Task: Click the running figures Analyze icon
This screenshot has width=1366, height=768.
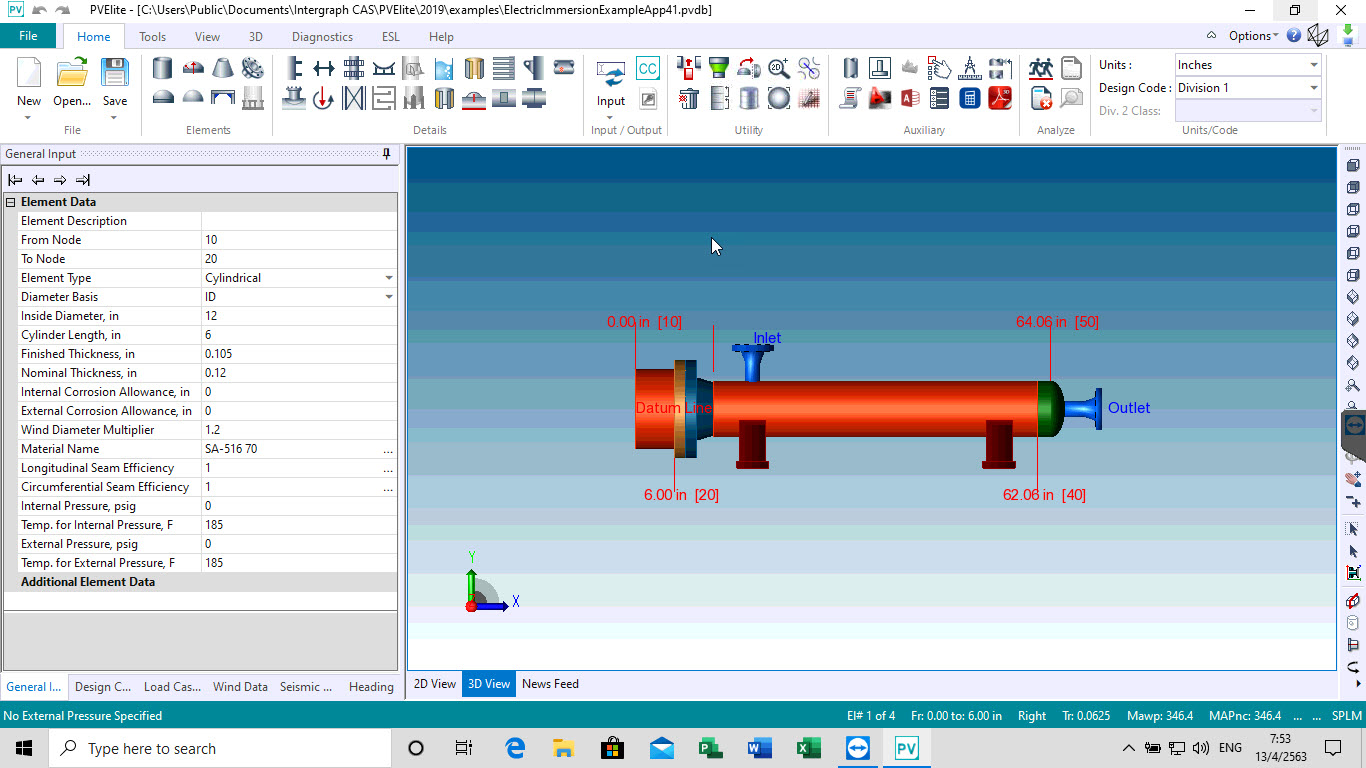Action: 1041,68
